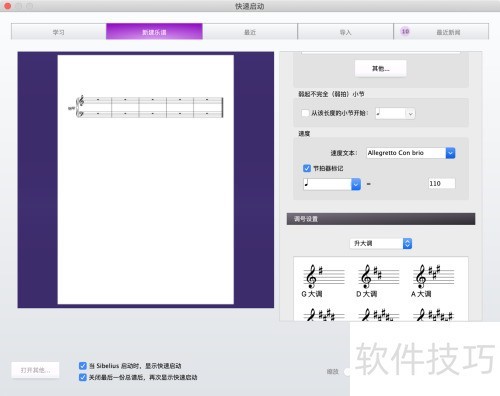Image resolution: width=500 pixels, height=396 pixels.
Task: Open the 学习 (Learn) tab
Action: 59,32
